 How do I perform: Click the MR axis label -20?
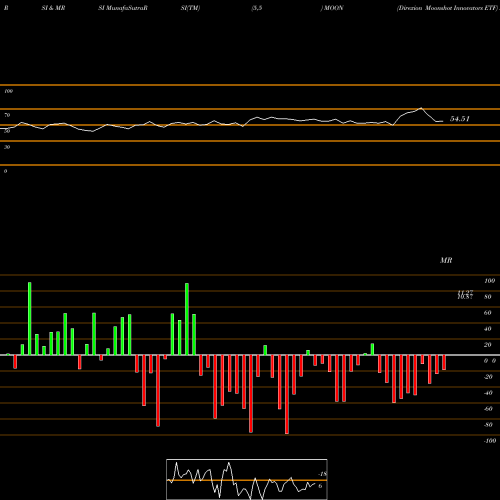488,377
